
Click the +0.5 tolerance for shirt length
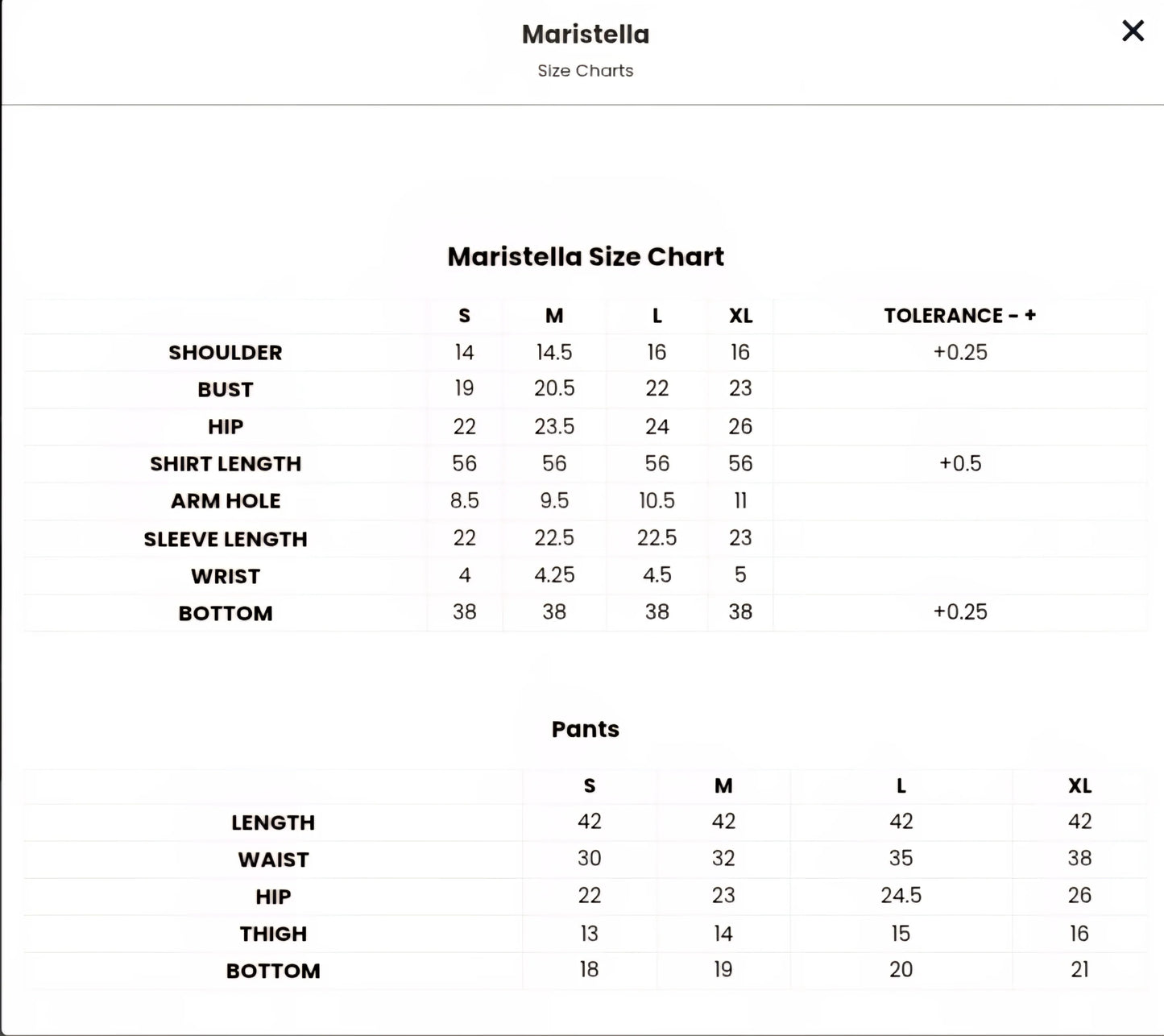tap(960, 463)
